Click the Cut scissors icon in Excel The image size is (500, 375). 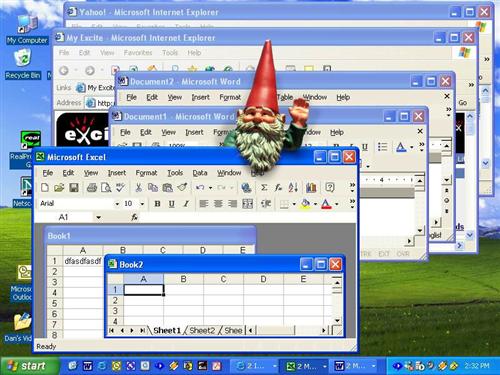click(x=138, y=188)
